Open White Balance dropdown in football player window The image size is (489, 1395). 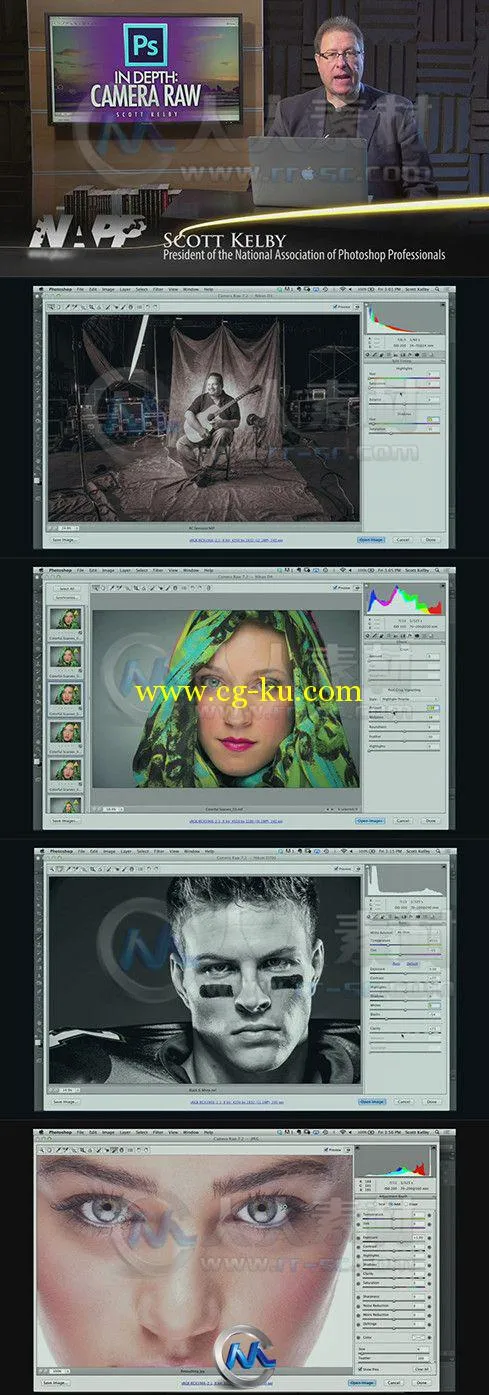[418, 933]
